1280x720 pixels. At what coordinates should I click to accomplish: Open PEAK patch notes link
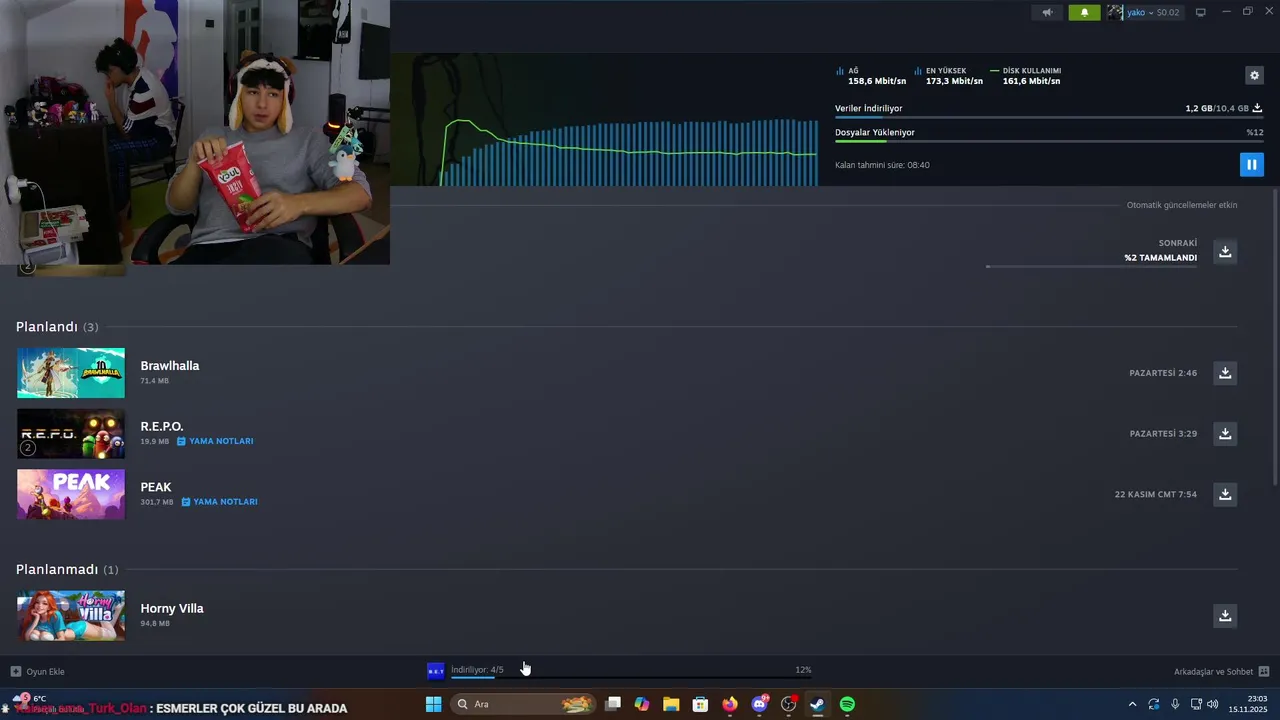[x=219, y=502]
